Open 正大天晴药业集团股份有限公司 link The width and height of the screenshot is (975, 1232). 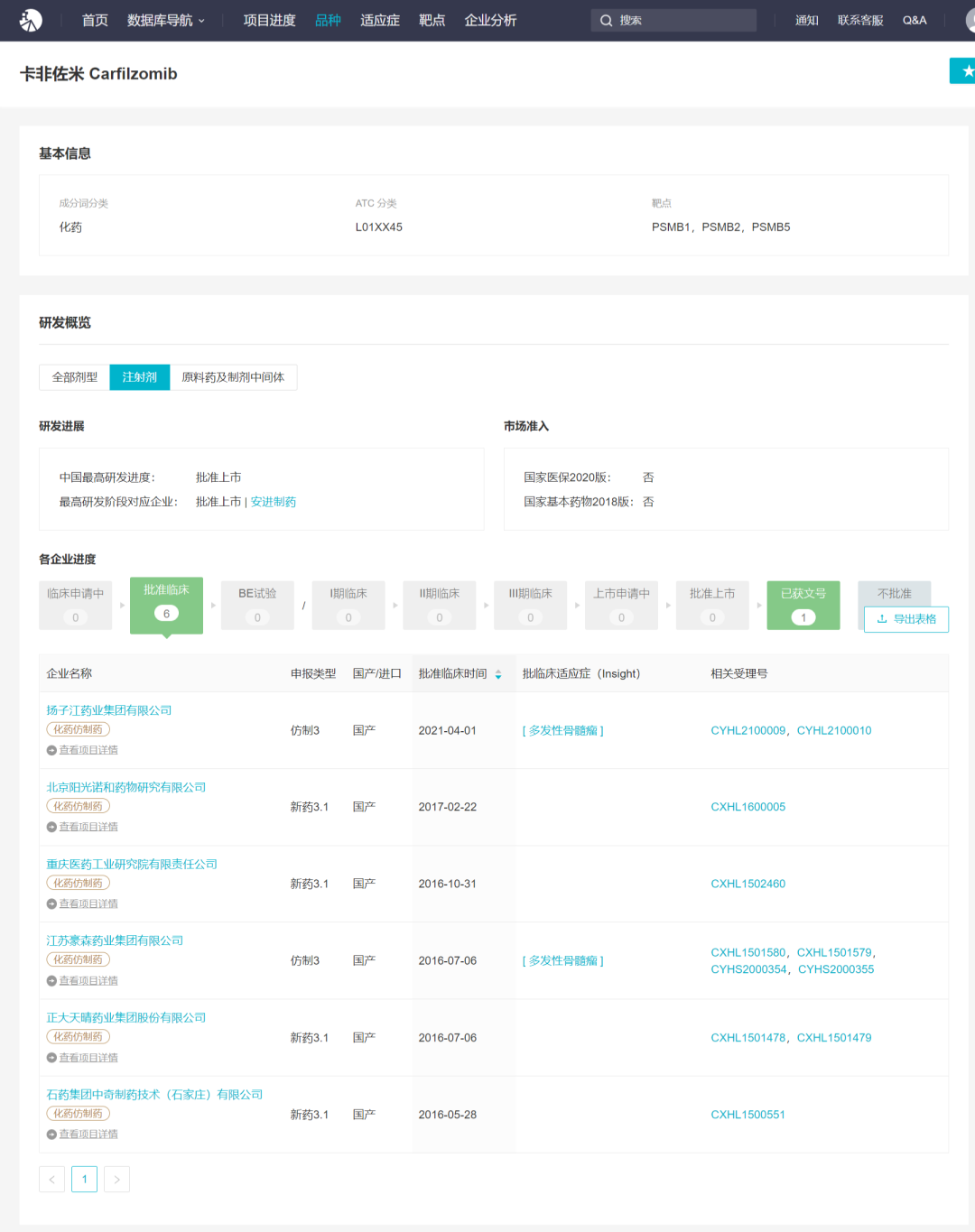click(x=126, y=1017)
